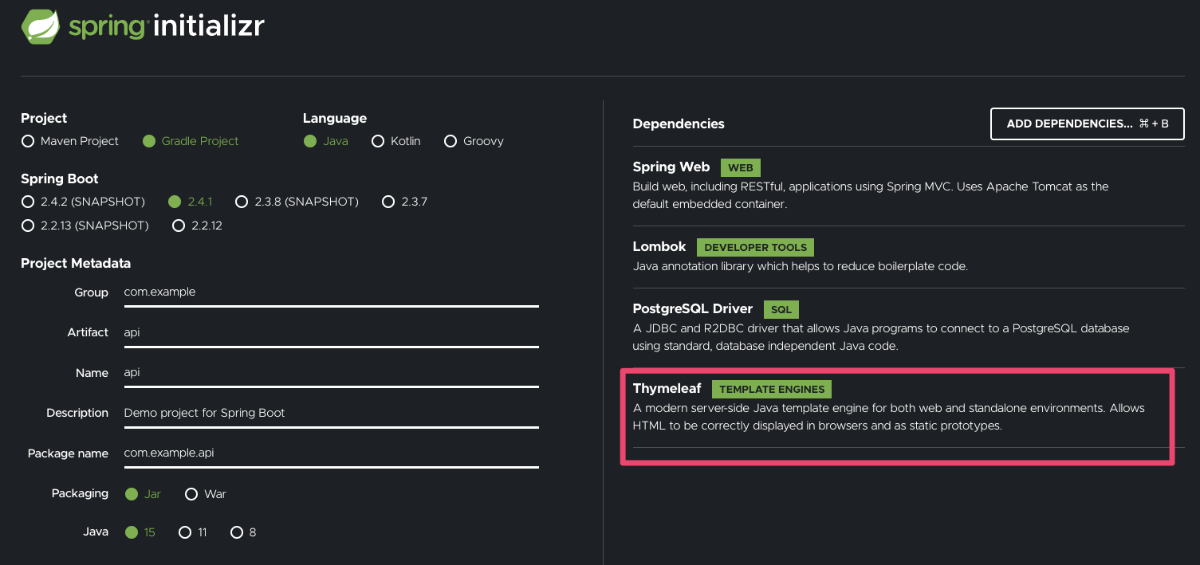Screen dimensions: 1200x565
Task: Select Spring Boot 2.4.2 (SNAPSHOT)
Action: coord(83,201)
